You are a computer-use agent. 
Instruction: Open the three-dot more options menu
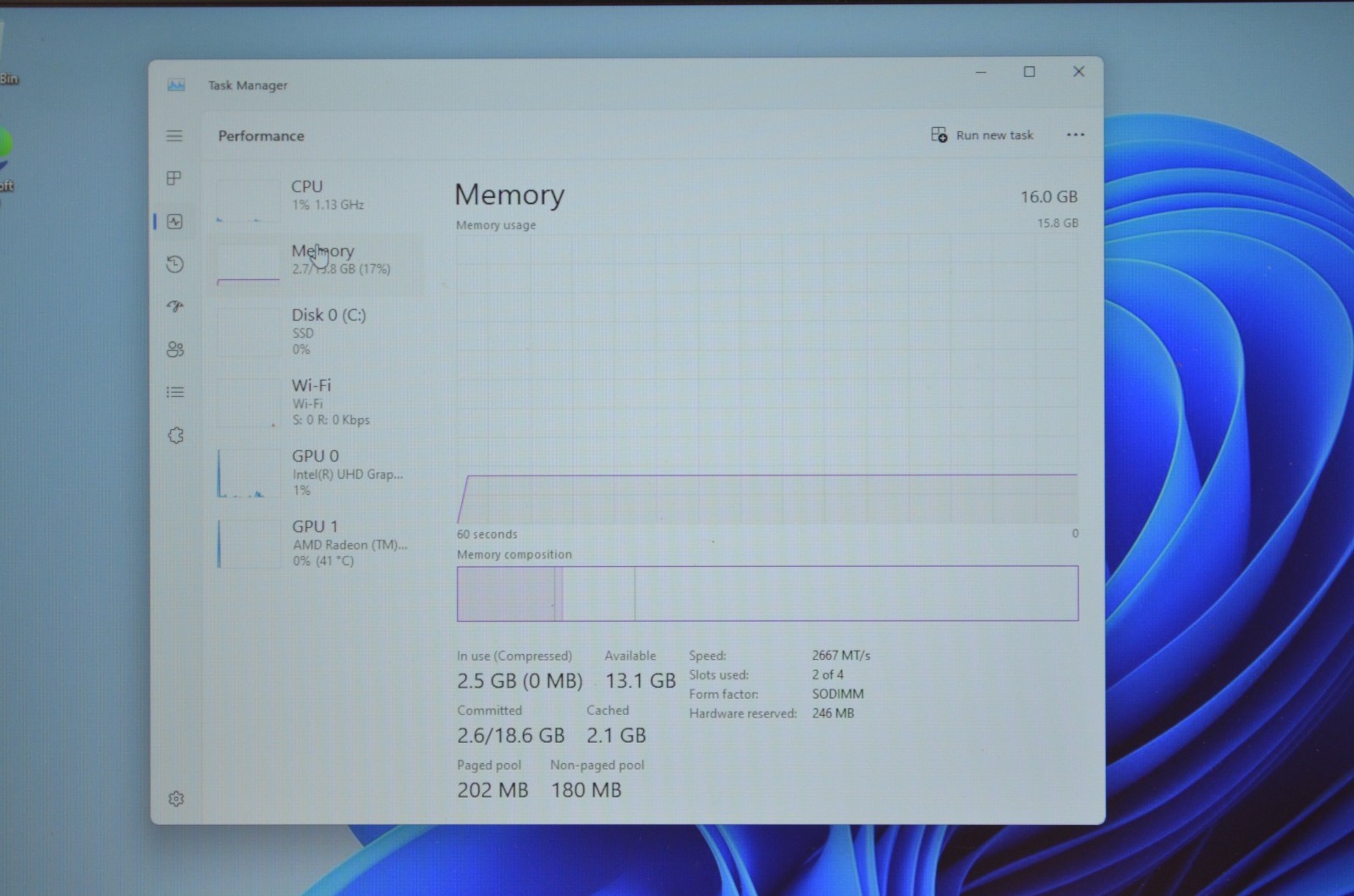[1076, 135]
